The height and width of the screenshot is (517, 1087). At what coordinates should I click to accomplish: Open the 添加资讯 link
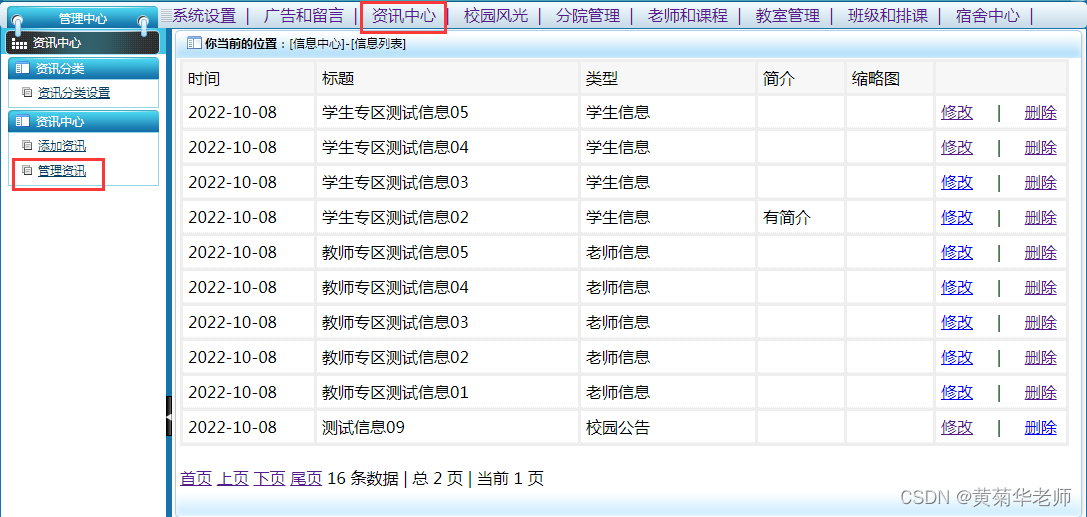[62, 146]
